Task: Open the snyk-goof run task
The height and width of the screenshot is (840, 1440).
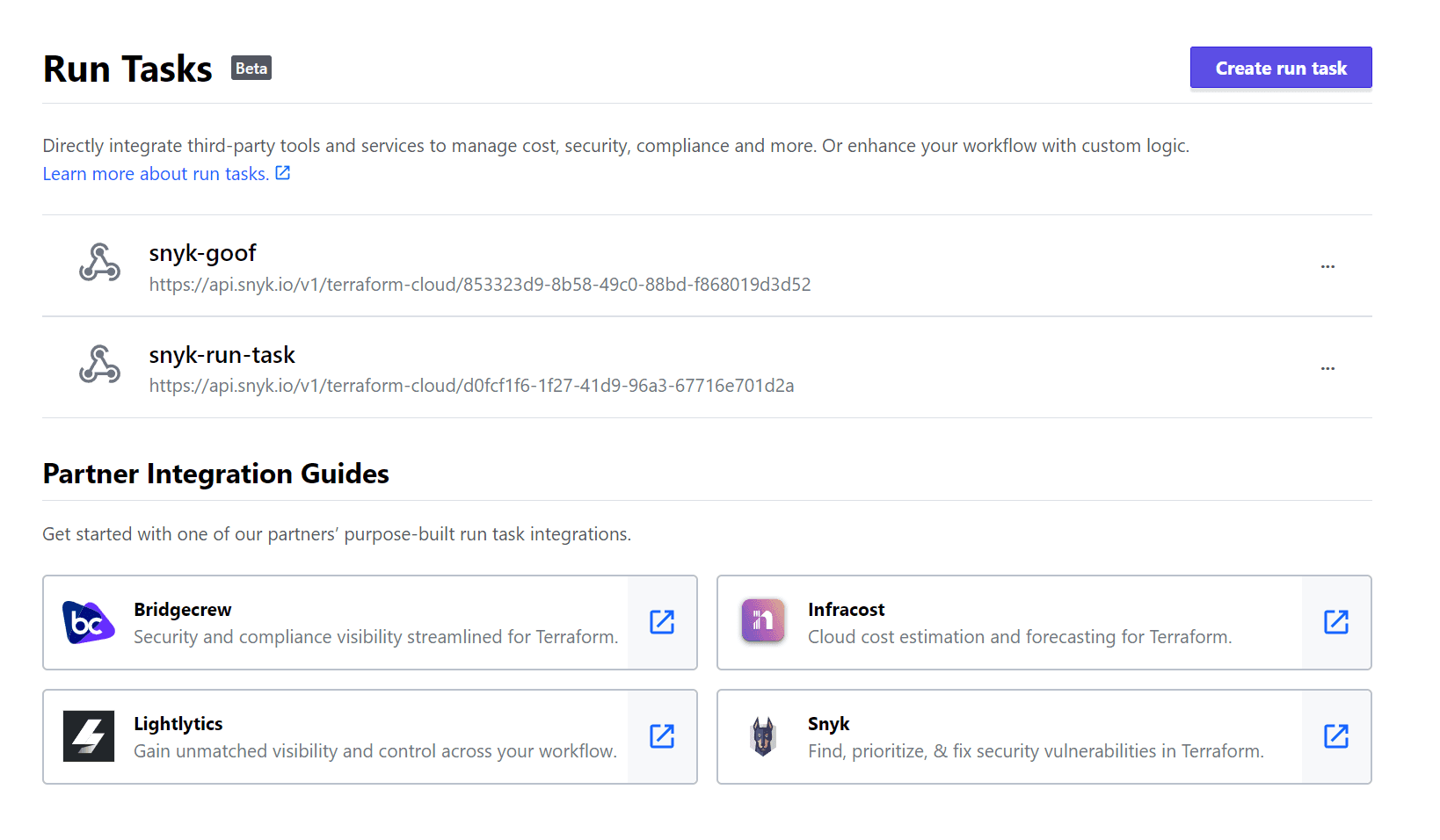Action: [202, 253]
